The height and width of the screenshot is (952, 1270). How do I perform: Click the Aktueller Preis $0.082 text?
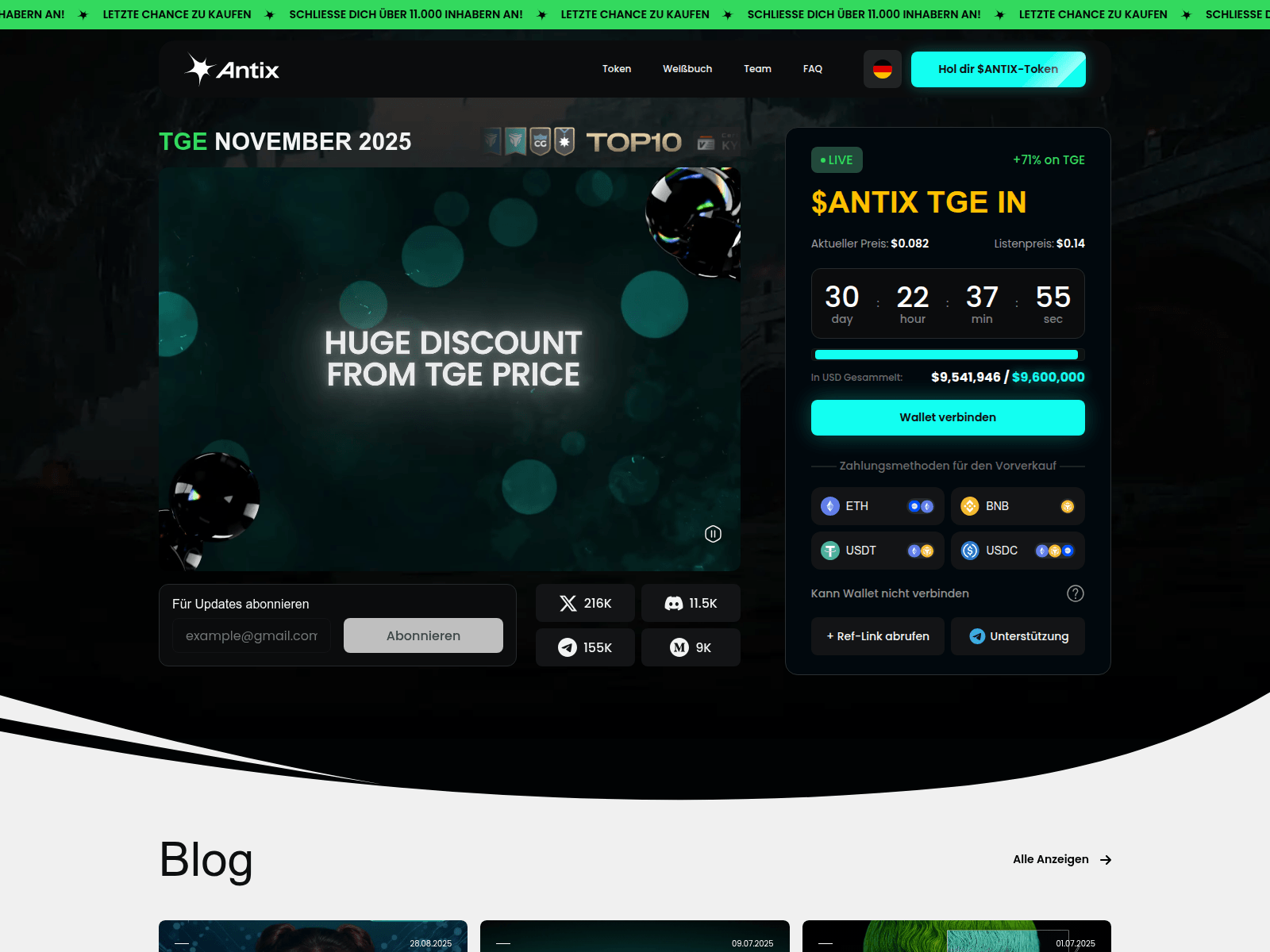(870, 244)
